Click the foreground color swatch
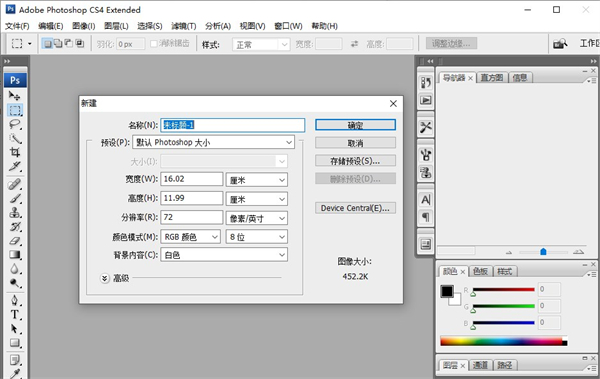Viewport: 600px width, 379px height. click(x=447, y=292)
